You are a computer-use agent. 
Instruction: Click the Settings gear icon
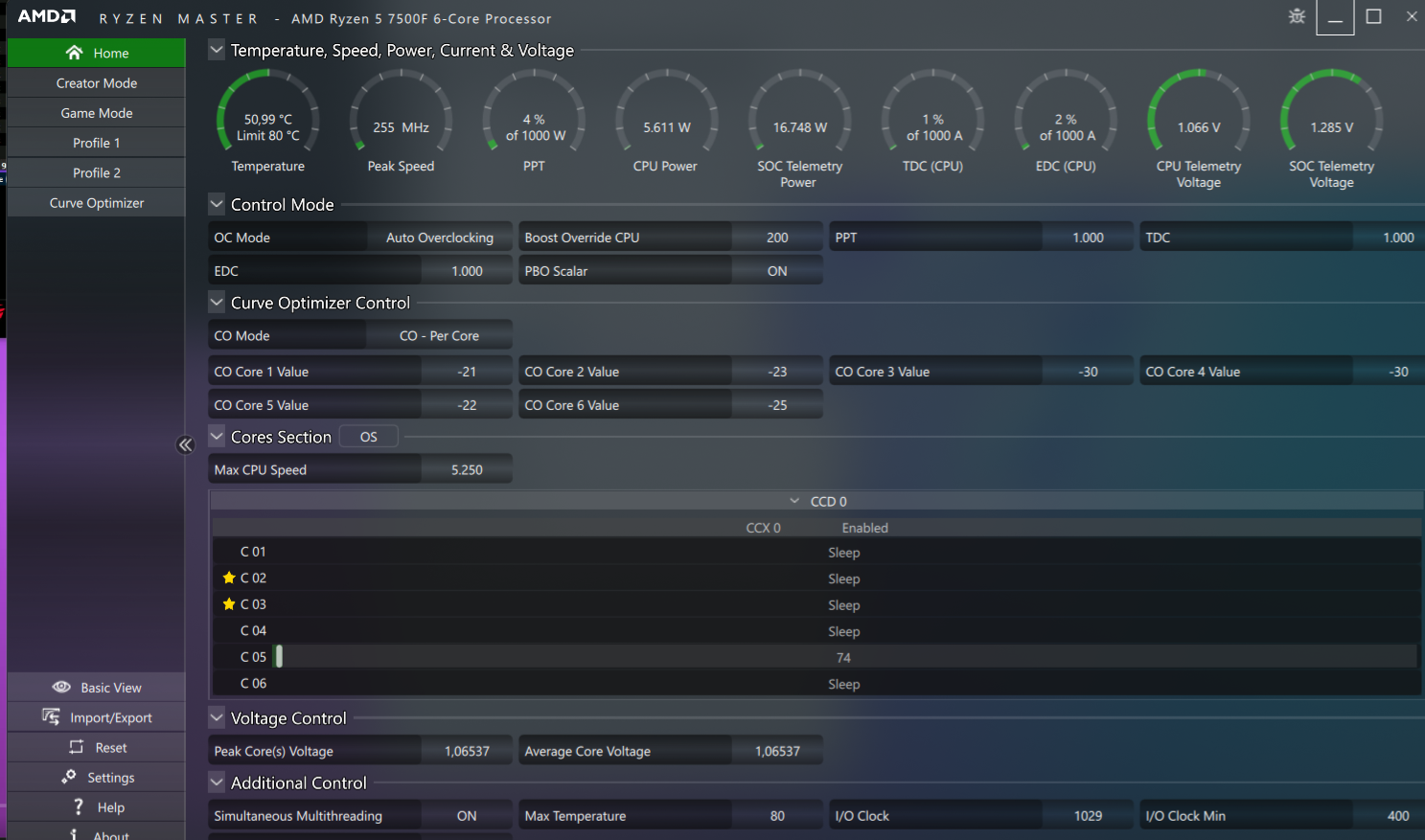click(x=69, y=777)
